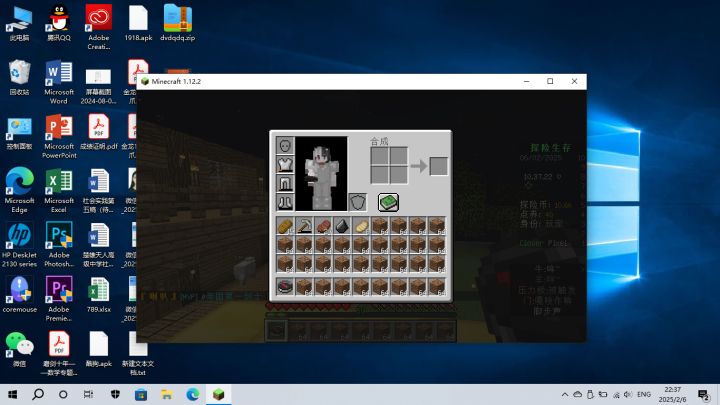
Task: Select 成绩证明.pdf on desktop
Action: tap(98, 132)
